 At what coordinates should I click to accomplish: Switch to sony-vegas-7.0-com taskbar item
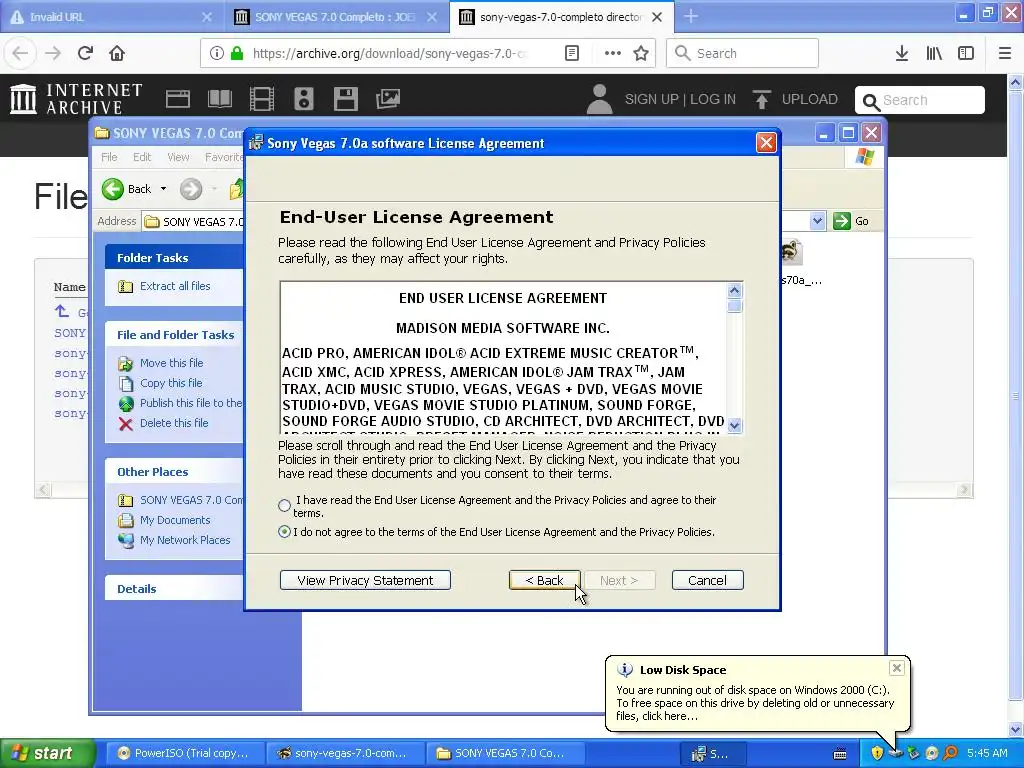click(344, 753)
